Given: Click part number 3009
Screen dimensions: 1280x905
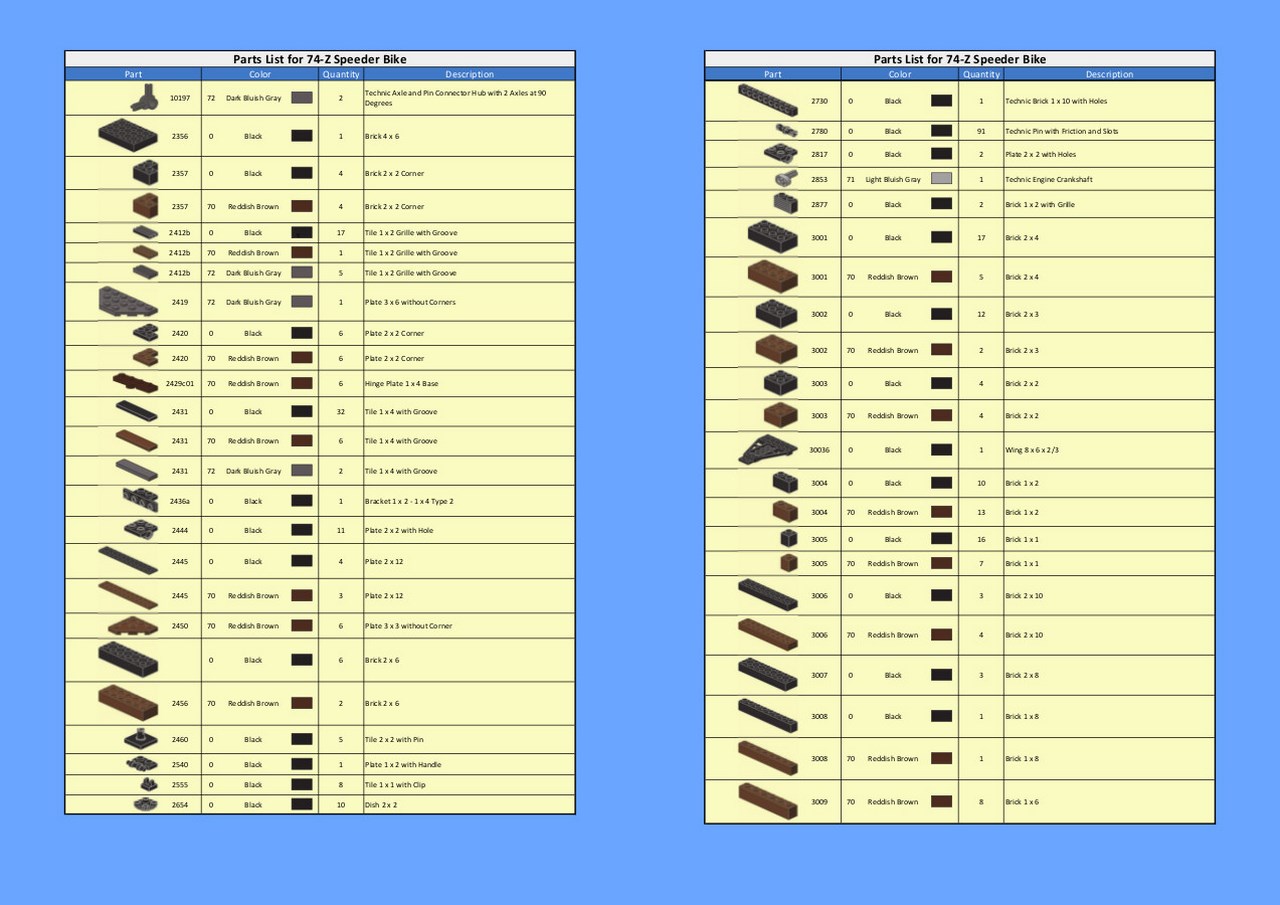Looking at the screenshot, I should click(x=819, y=802).
